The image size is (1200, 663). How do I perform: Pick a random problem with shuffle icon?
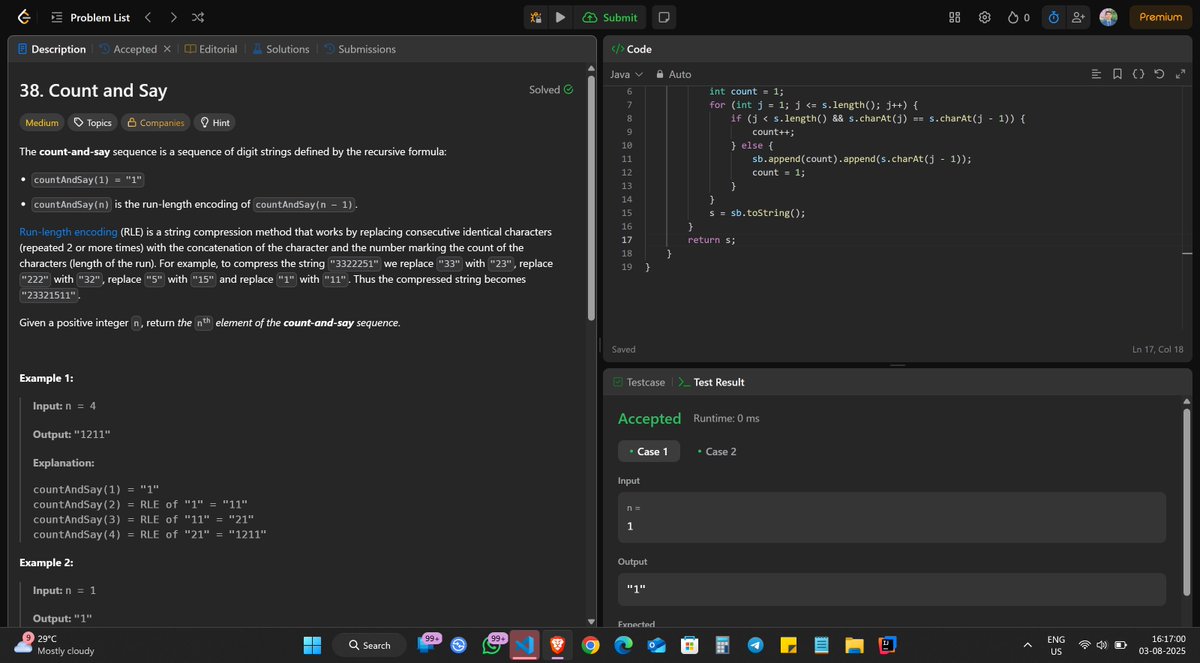[198, 17]
